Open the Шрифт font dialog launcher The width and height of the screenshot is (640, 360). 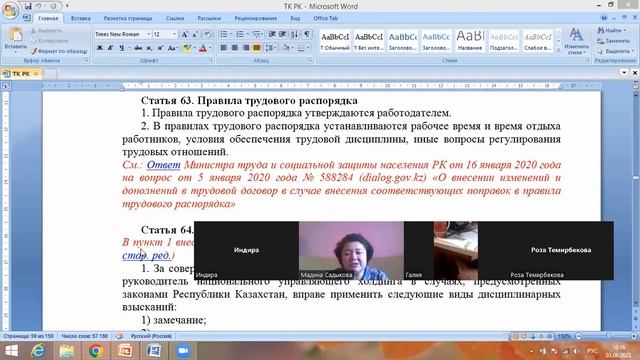[211, 60]
